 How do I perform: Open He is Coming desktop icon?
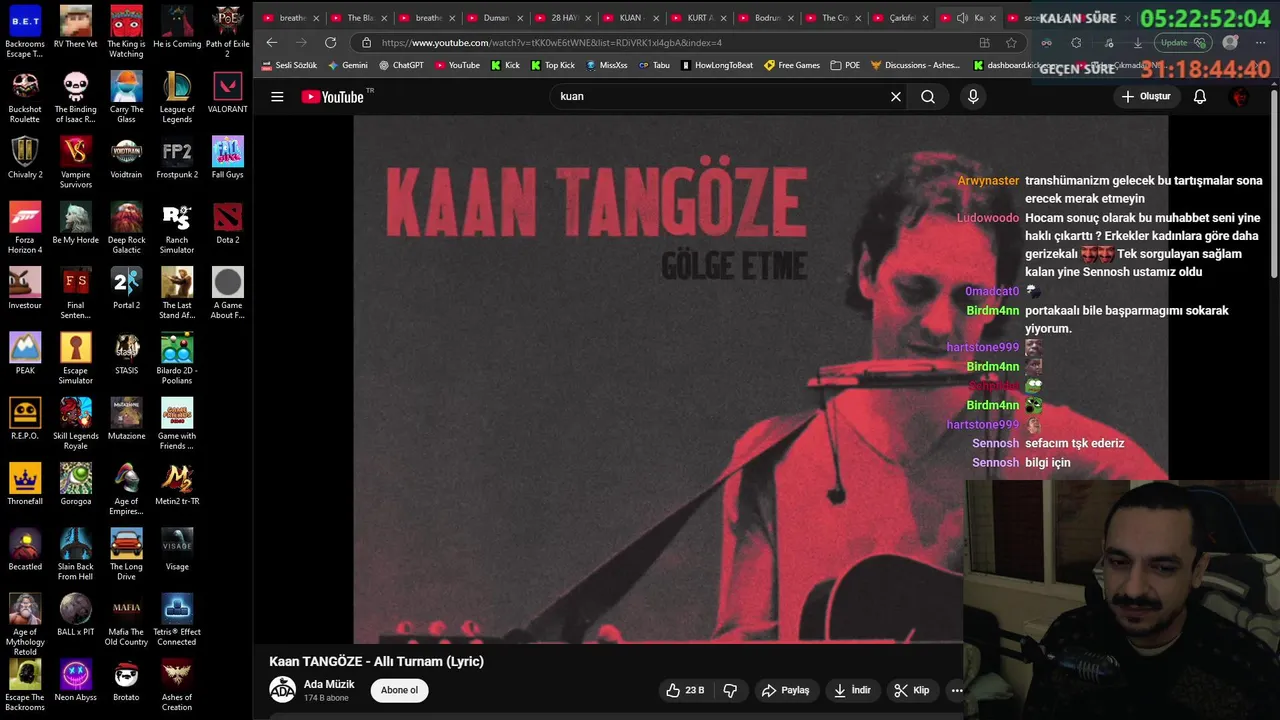tap(177, 27)
